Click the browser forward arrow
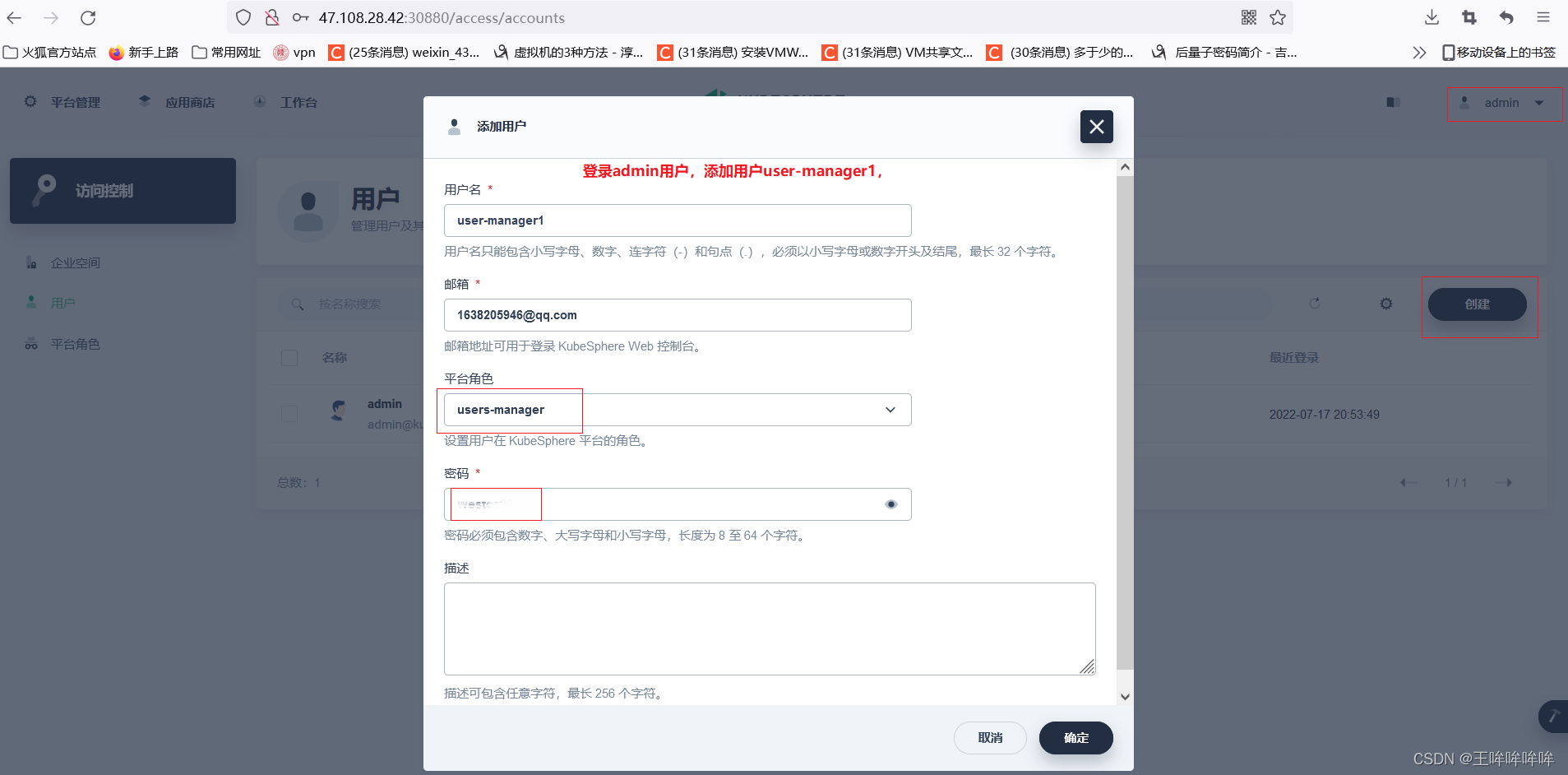Image resolution: width=1568 pixels, height=775 pixels. pos(51,17)
